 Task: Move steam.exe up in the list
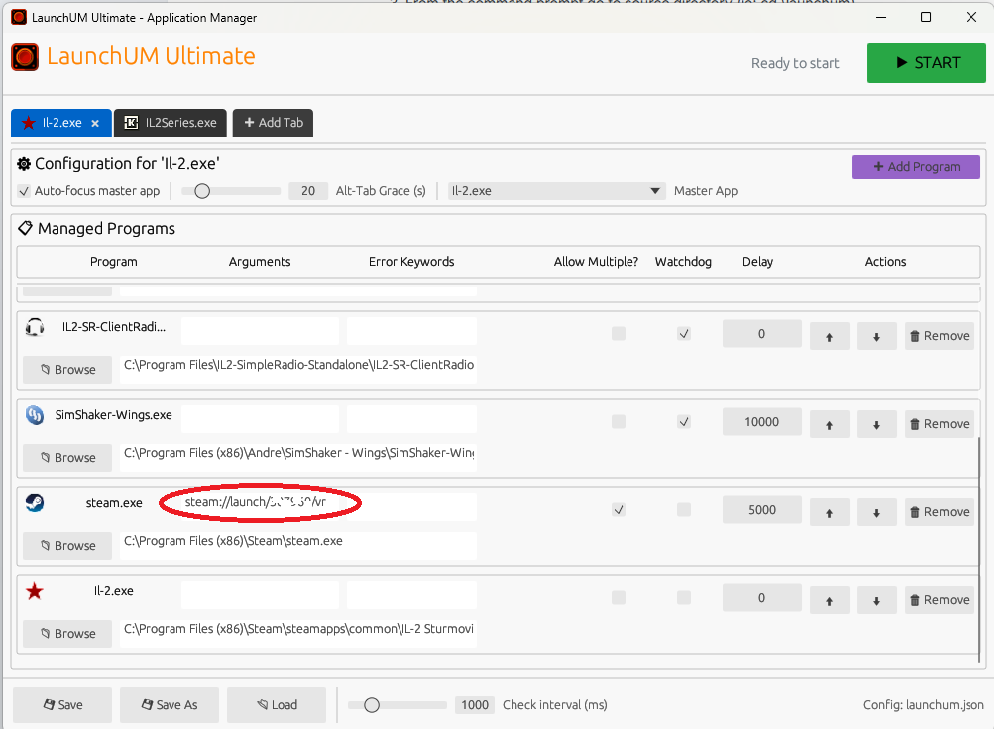829,512
